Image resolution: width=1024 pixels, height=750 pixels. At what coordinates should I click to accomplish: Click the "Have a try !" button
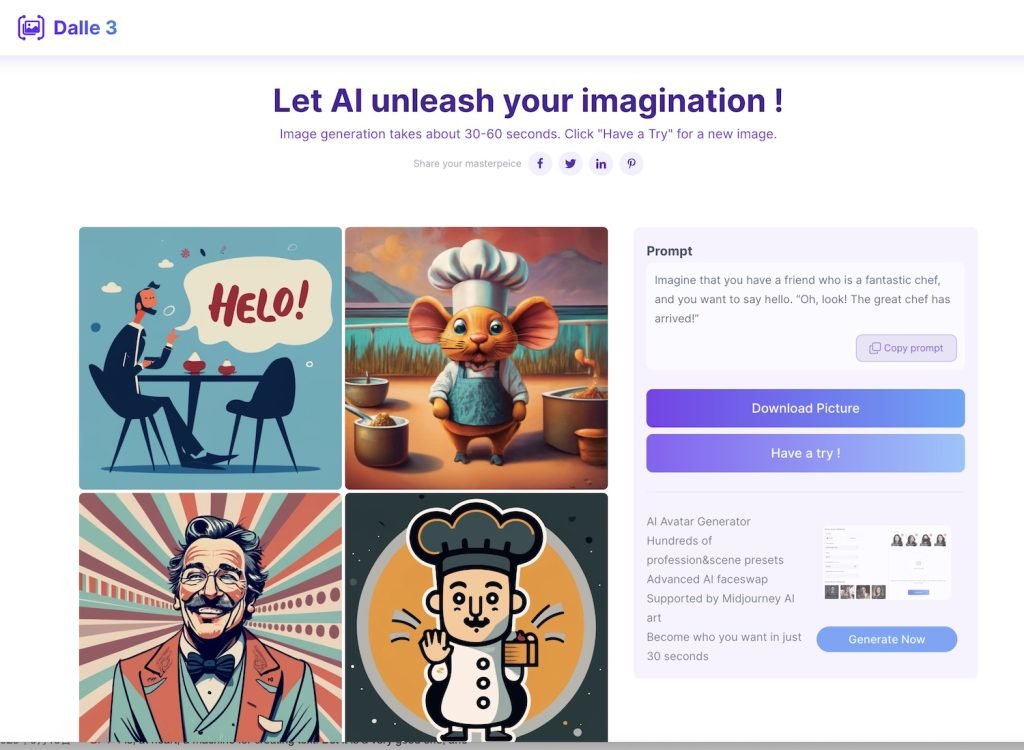pos(805,453)
